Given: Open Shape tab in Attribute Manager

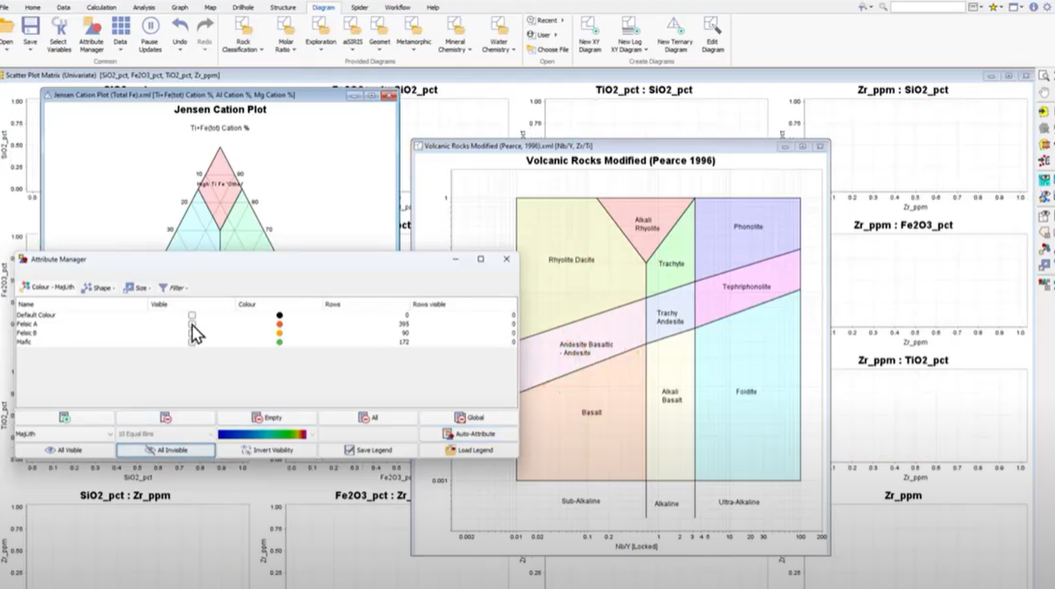Looking at the screenshot, I should tap(98, 287).
